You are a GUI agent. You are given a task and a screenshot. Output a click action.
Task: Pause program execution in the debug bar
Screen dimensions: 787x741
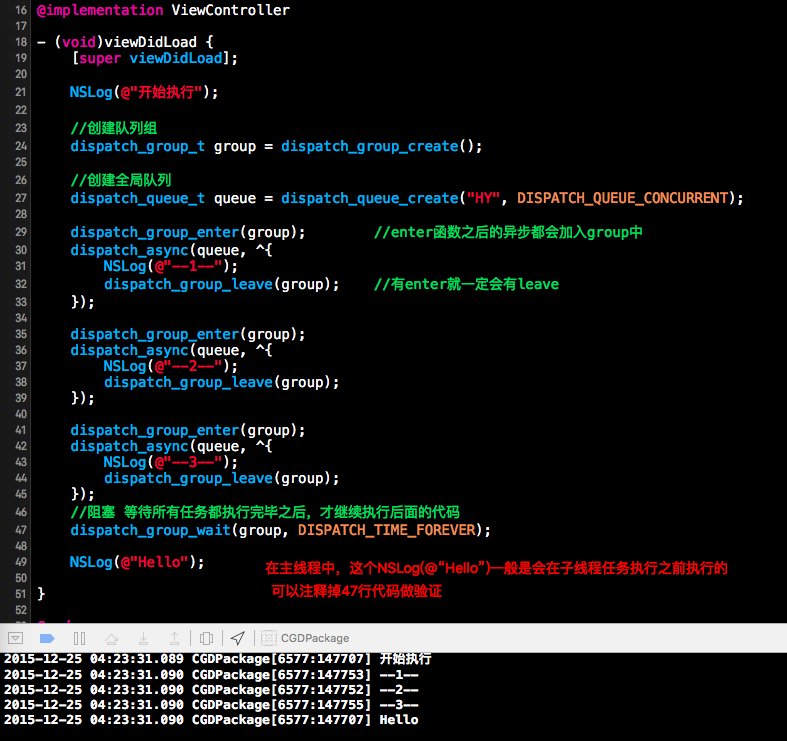pos(79,638)
